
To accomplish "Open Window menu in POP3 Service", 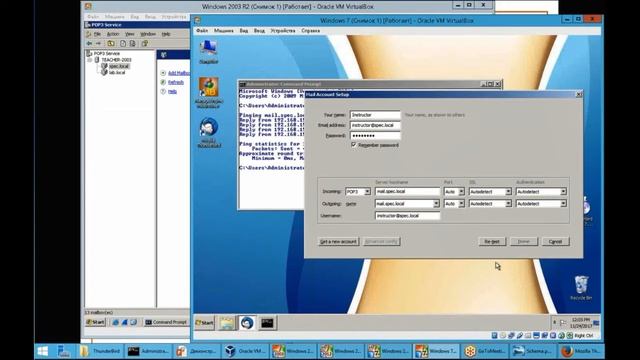I will pos(148,34).
